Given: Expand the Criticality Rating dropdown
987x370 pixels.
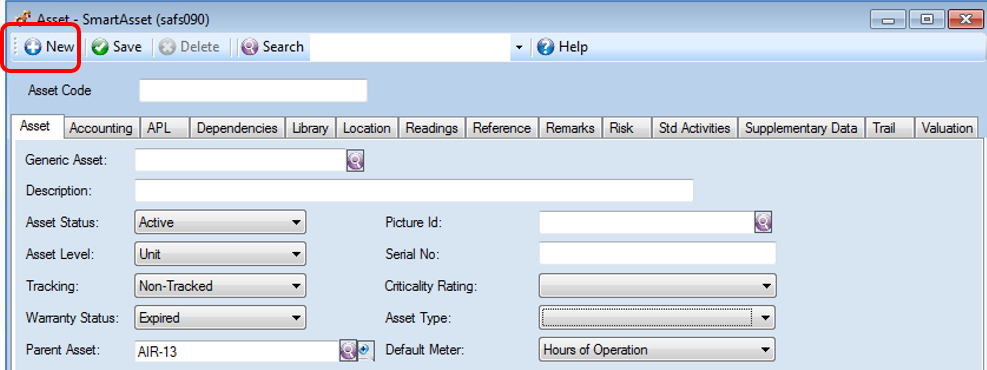Looking at the screenshot, I should (x=657, y=286).
